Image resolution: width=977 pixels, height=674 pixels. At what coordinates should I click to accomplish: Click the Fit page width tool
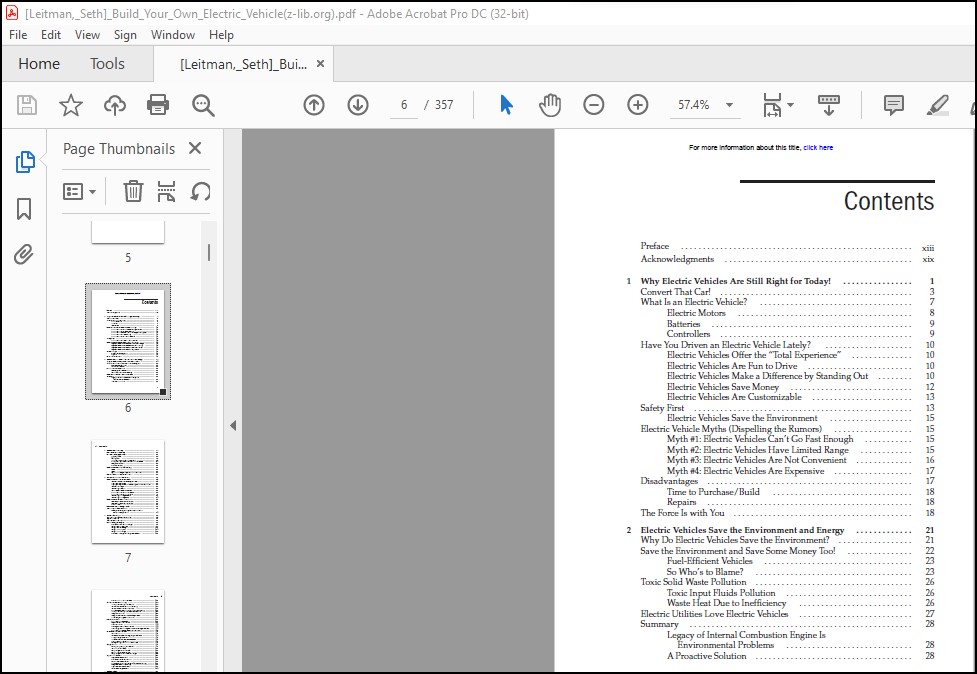click(773, 105)
